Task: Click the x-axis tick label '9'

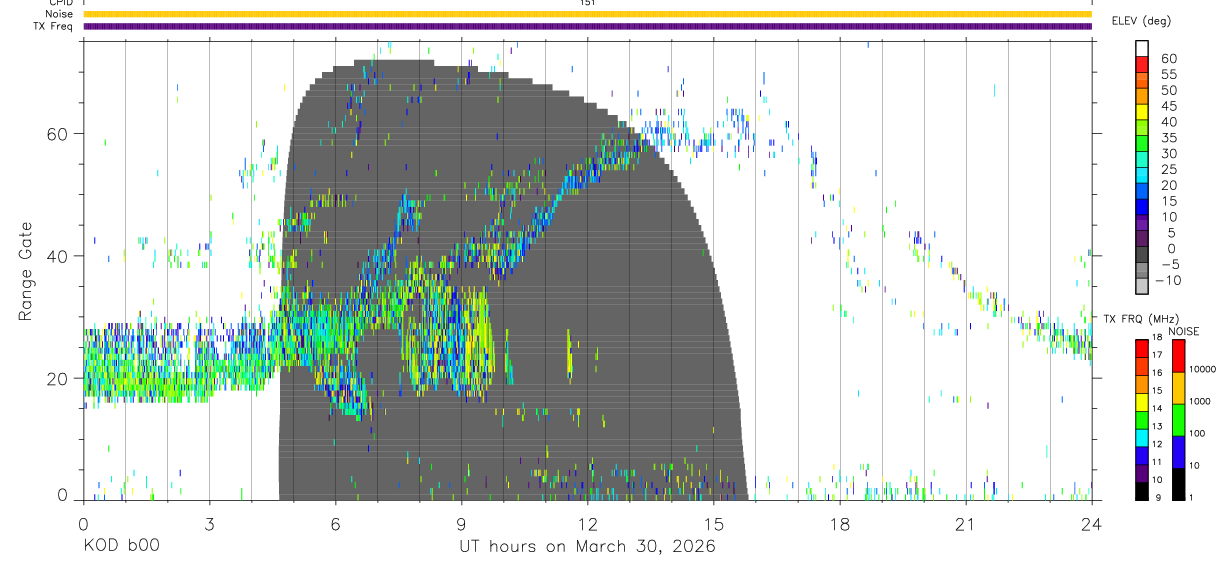Action: coord(461,524)
